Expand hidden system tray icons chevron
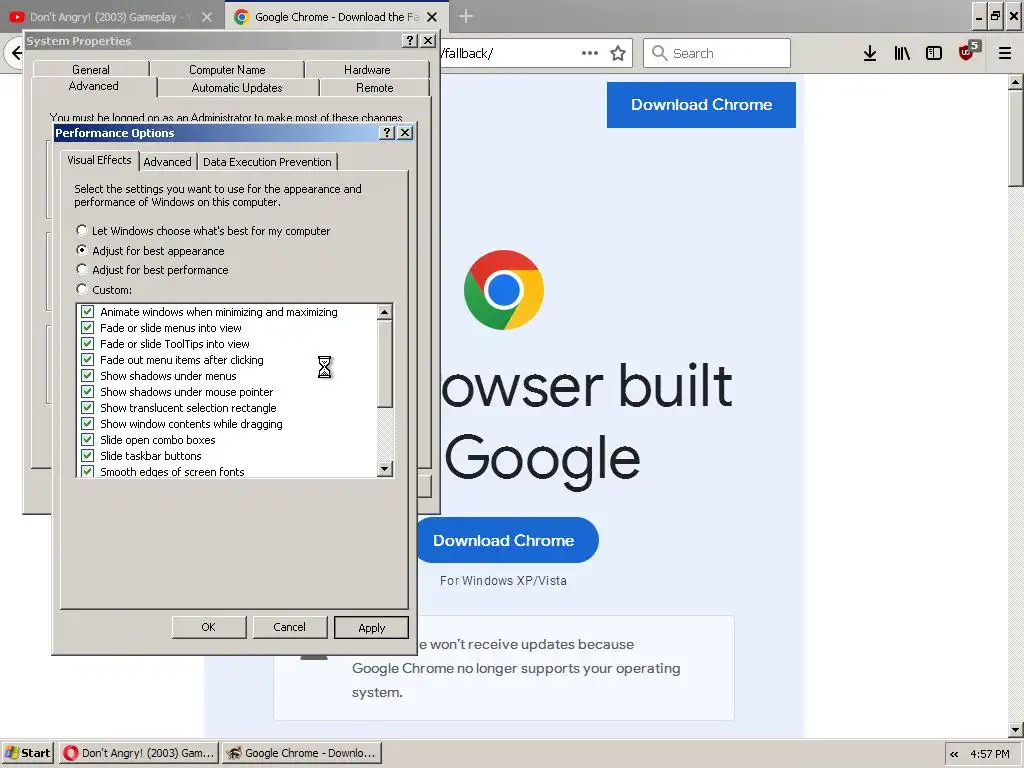Screen dimensions: 1024x768 tap(954, 754)
